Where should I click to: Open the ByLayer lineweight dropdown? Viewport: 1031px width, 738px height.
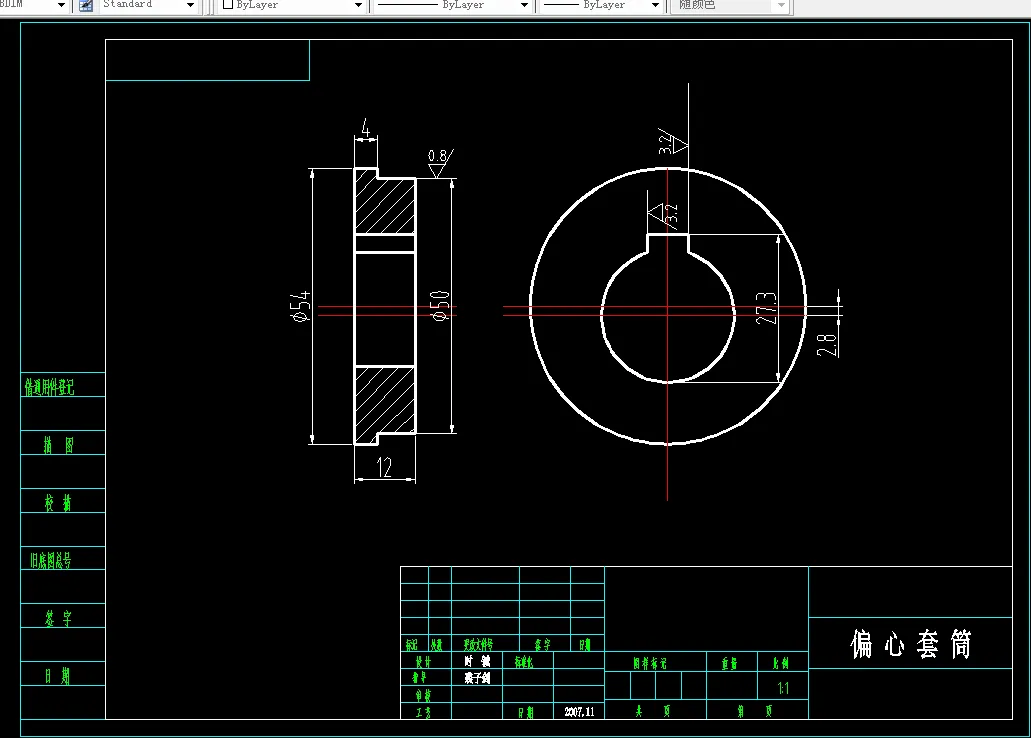coord(601,5)
